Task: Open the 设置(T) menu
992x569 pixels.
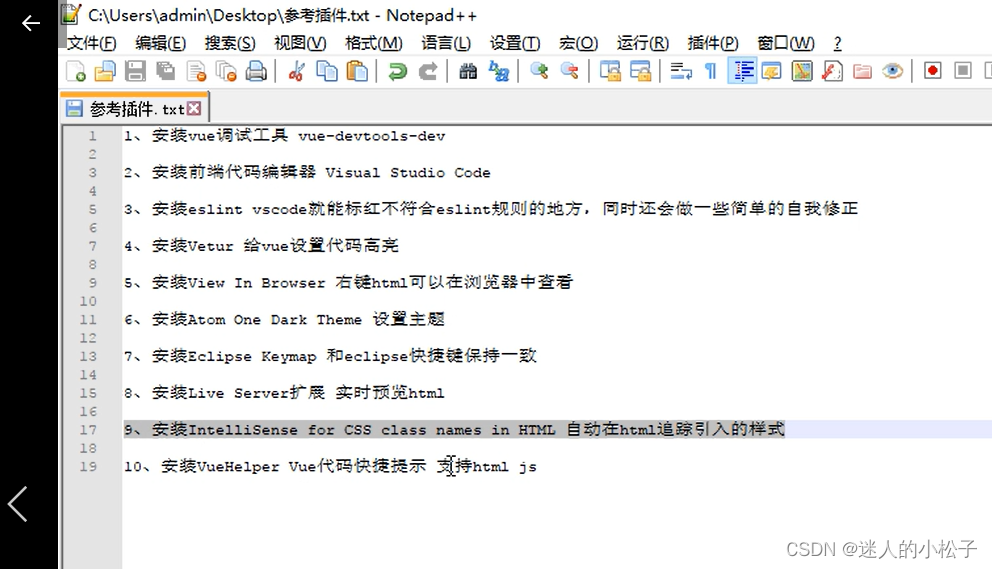Action: (x=515, y=43)
